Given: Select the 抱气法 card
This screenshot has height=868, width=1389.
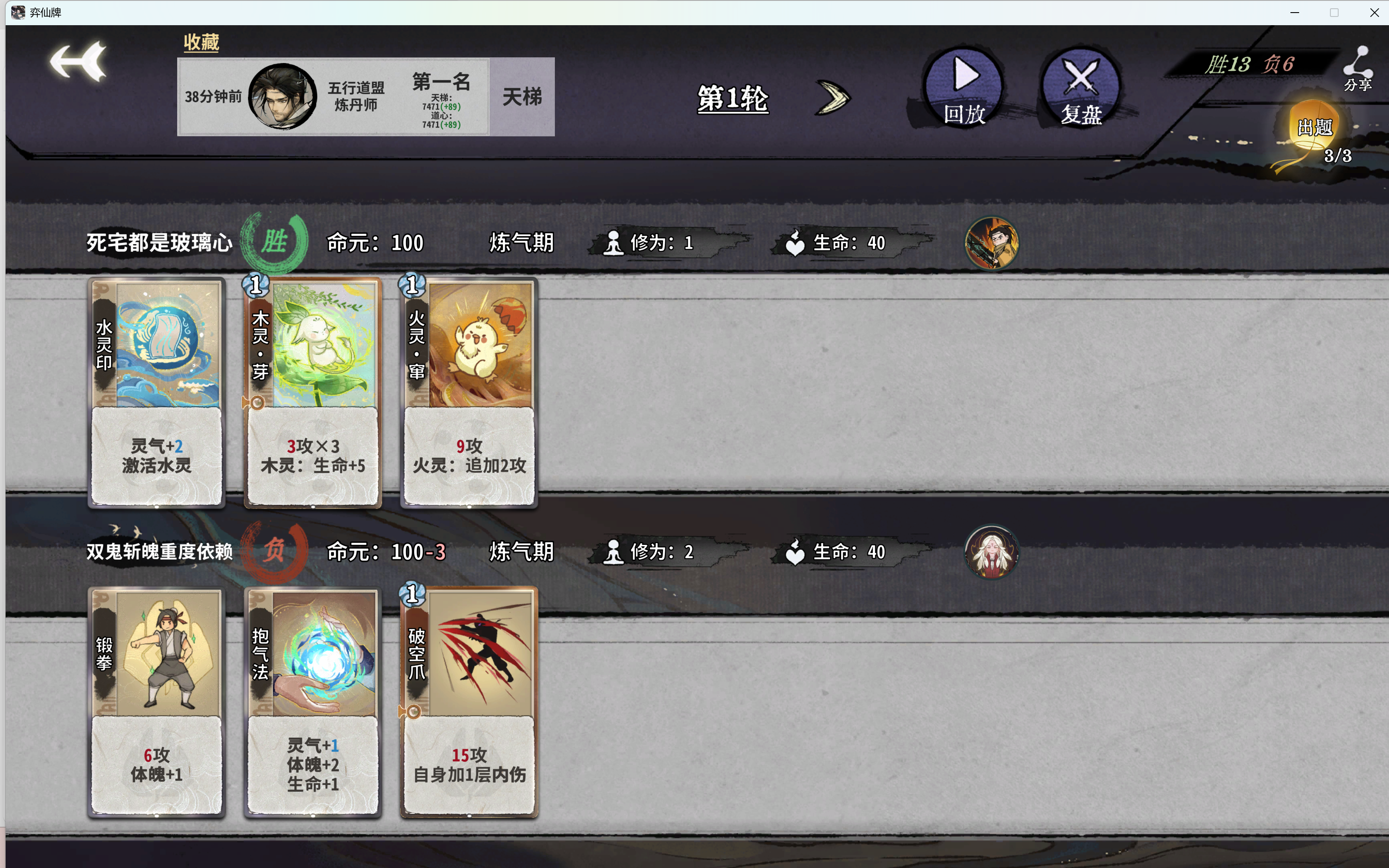Looking at the screenshot, I should click(x=313, y=702).
